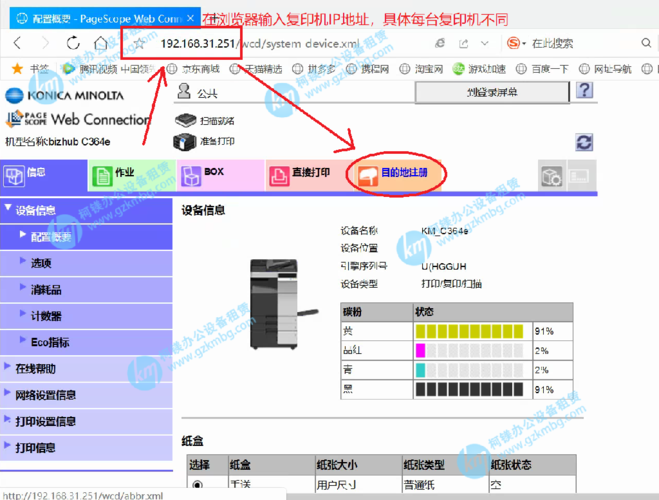Click the share icon in address bar
The height and width of the screenshot is (500, 659).
click(x=464, y=43)
